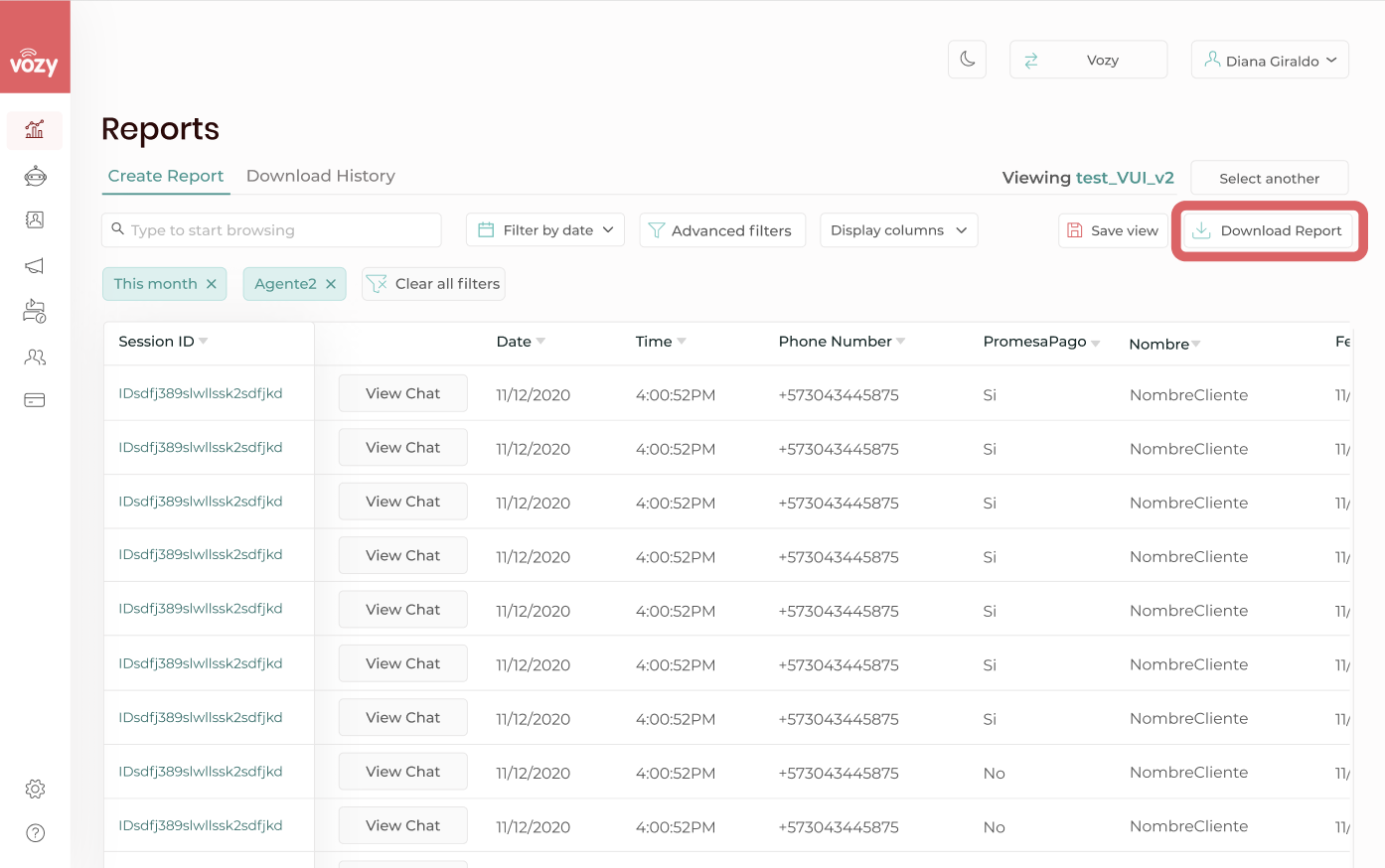Screen dimensions: 1385x868
Task: Sort by Phone Number column arrow
Action: click(x=901, y=341)
